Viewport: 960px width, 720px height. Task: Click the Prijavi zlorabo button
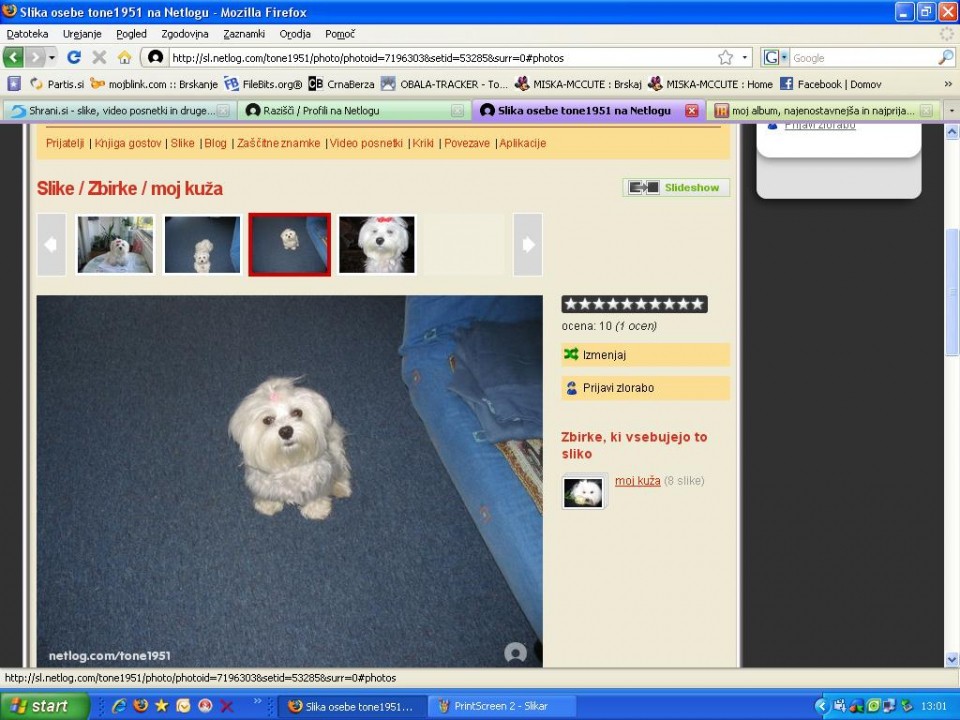coord(645,388)
